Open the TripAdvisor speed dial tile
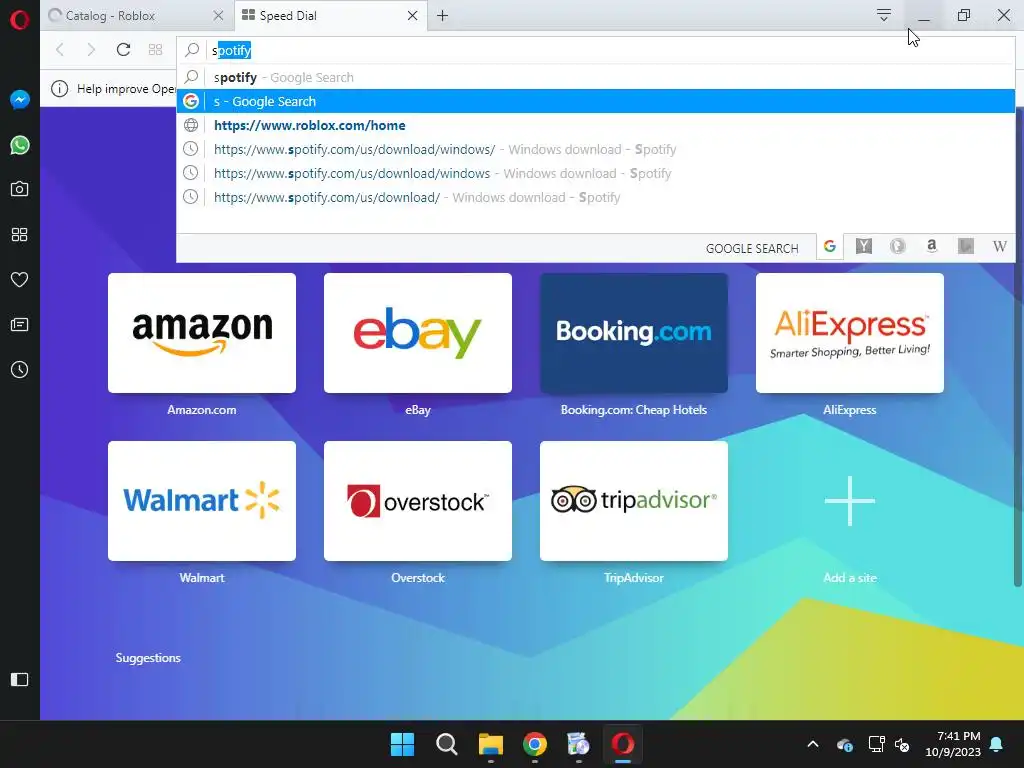1024x768 pixels. pos(634,501)
